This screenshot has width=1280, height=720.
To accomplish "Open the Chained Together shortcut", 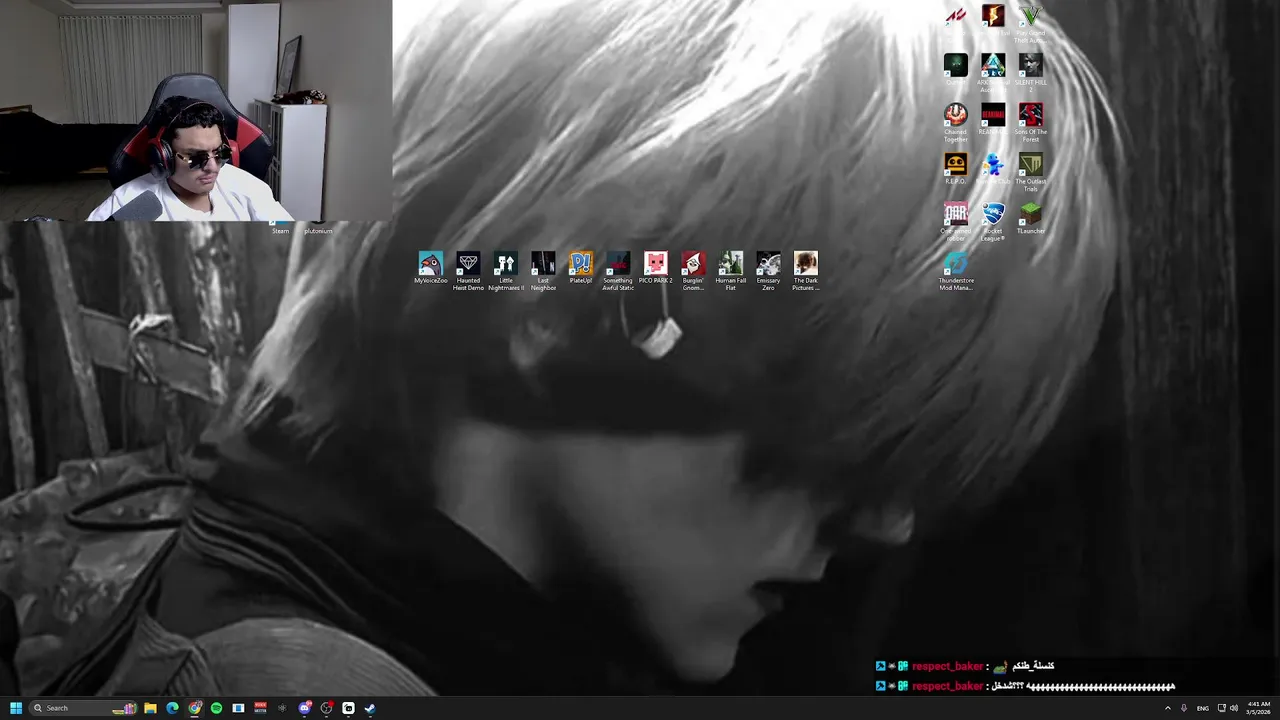I will pyautogui.click(x=956, y=122).
